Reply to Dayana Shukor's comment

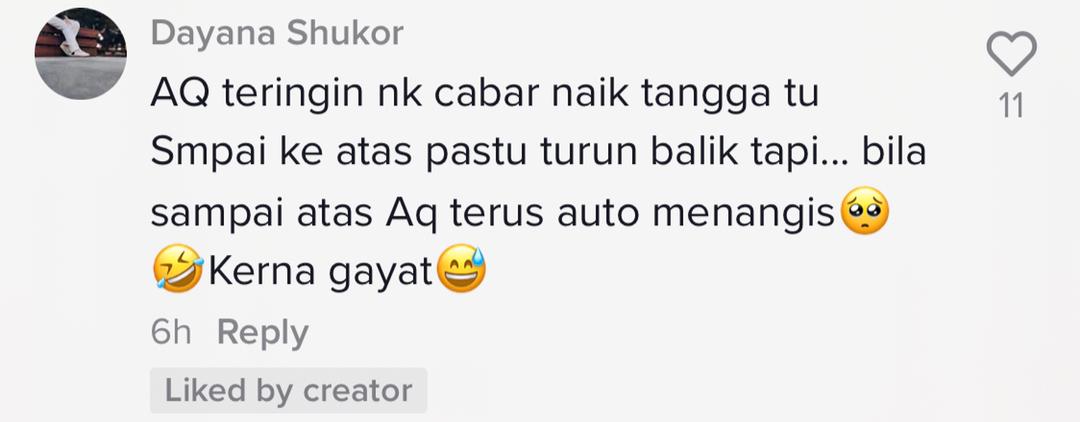[262, 333]
